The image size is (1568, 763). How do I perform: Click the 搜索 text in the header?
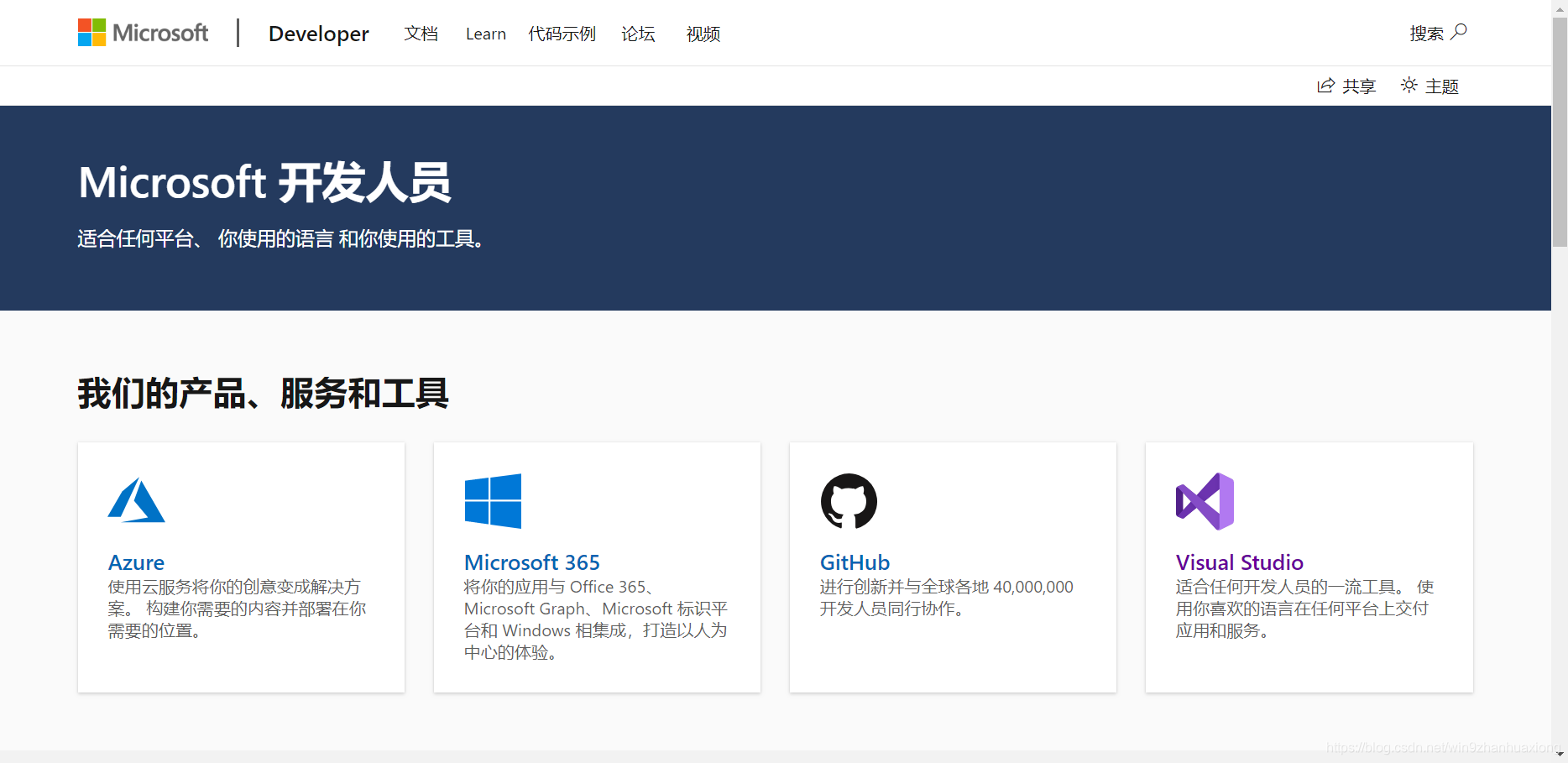tap(1426, 34)
